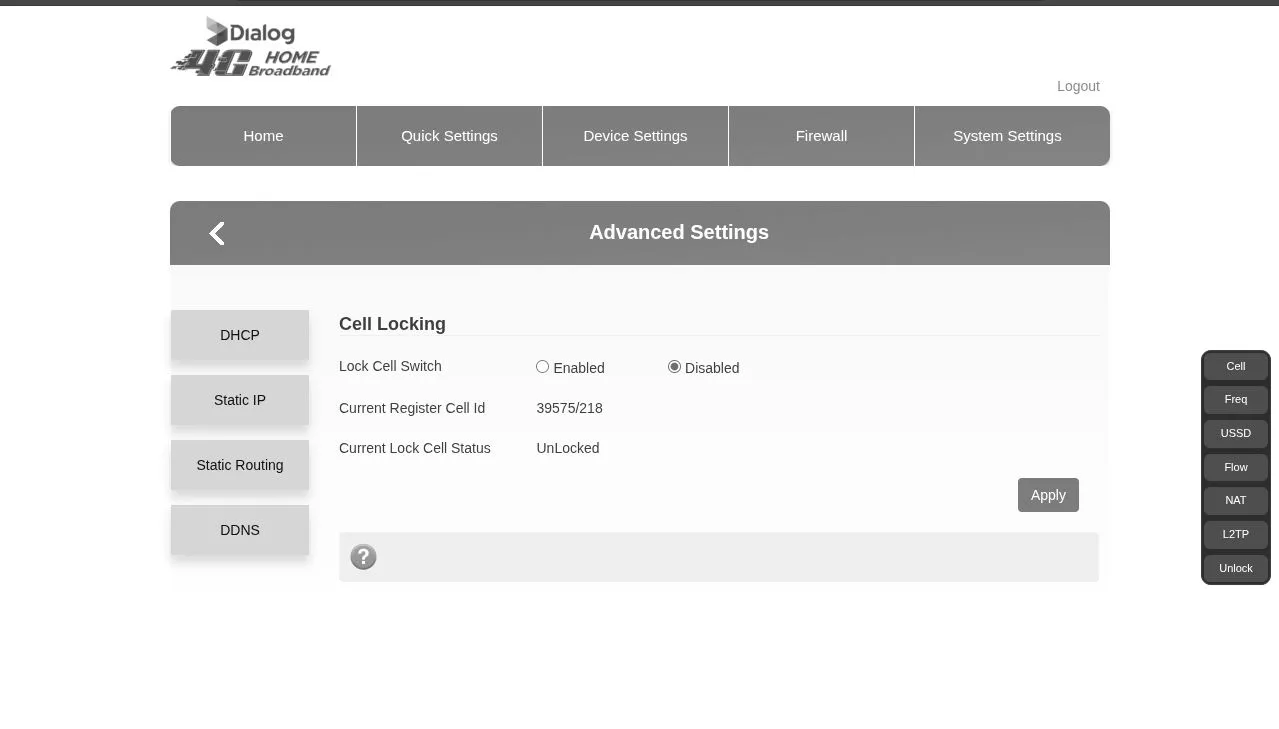This screenshot has width=1279, height=729.
Task: Open the L2TP shortcut button
Action: [1236, 535]
